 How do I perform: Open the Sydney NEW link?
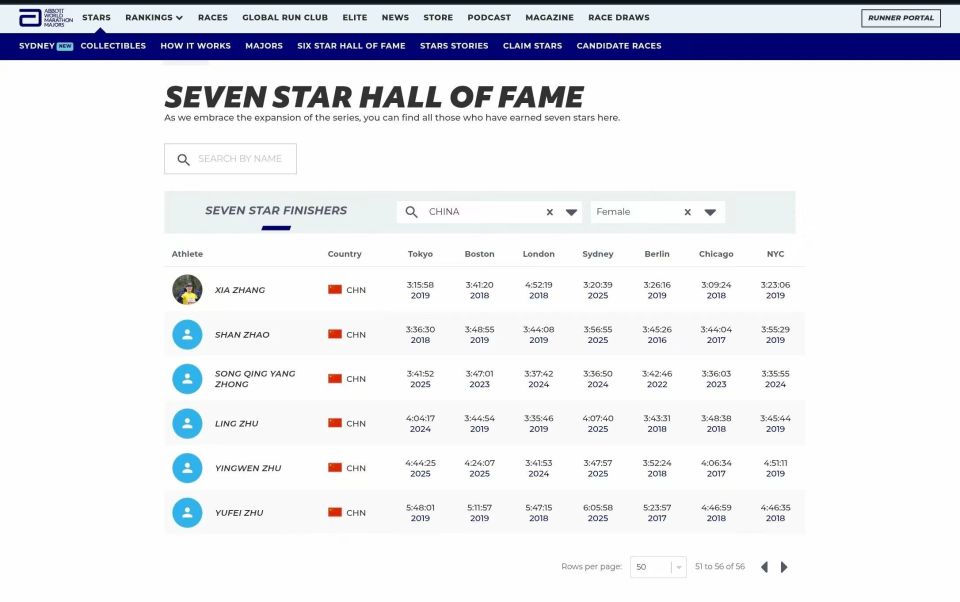pyautogui.click(x=46, y=46)
